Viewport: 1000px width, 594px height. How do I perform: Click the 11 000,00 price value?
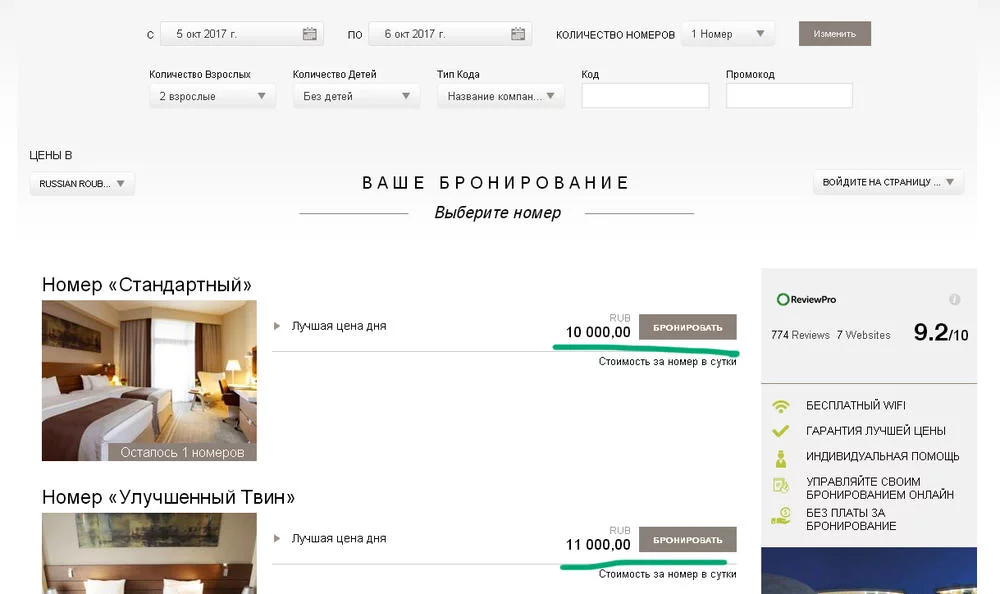[x=598, y=545]
